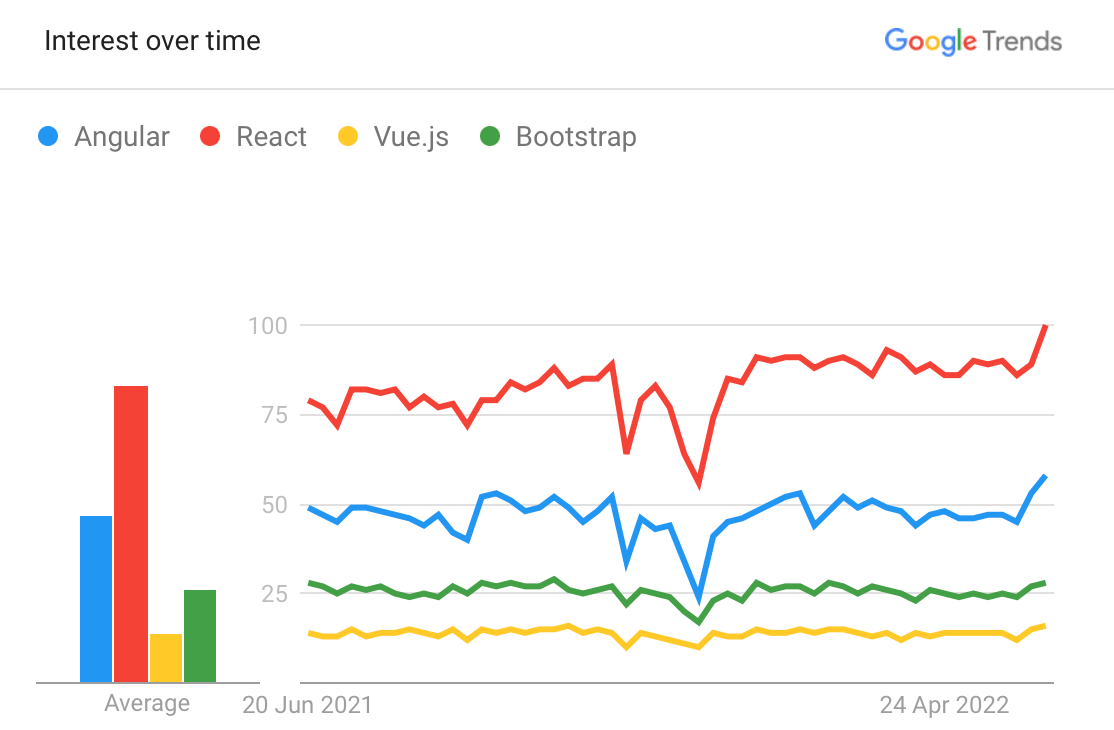Click the blue Angular average bar
The image size is (1114, 730).
96,598
